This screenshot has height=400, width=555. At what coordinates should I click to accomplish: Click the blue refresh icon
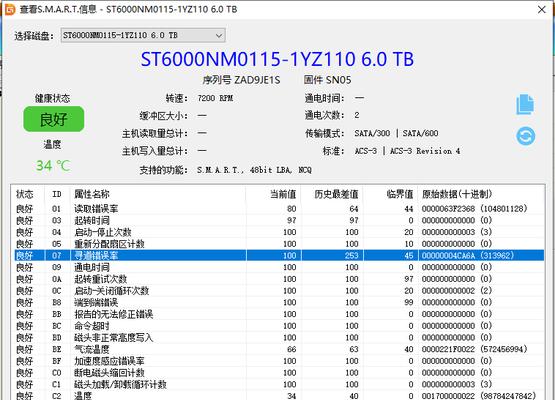pyautogui.click(x=526, y=136)
